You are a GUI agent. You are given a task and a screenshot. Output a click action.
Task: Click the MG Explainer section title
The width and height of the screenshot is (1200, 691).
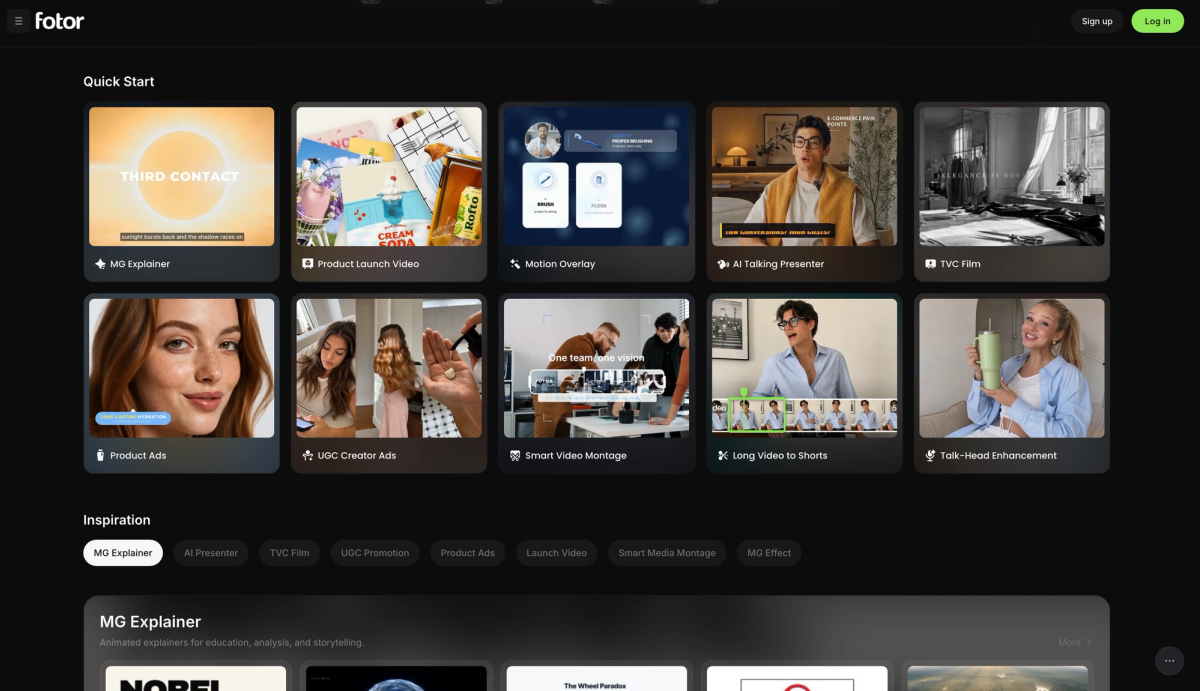pos(150,622)
